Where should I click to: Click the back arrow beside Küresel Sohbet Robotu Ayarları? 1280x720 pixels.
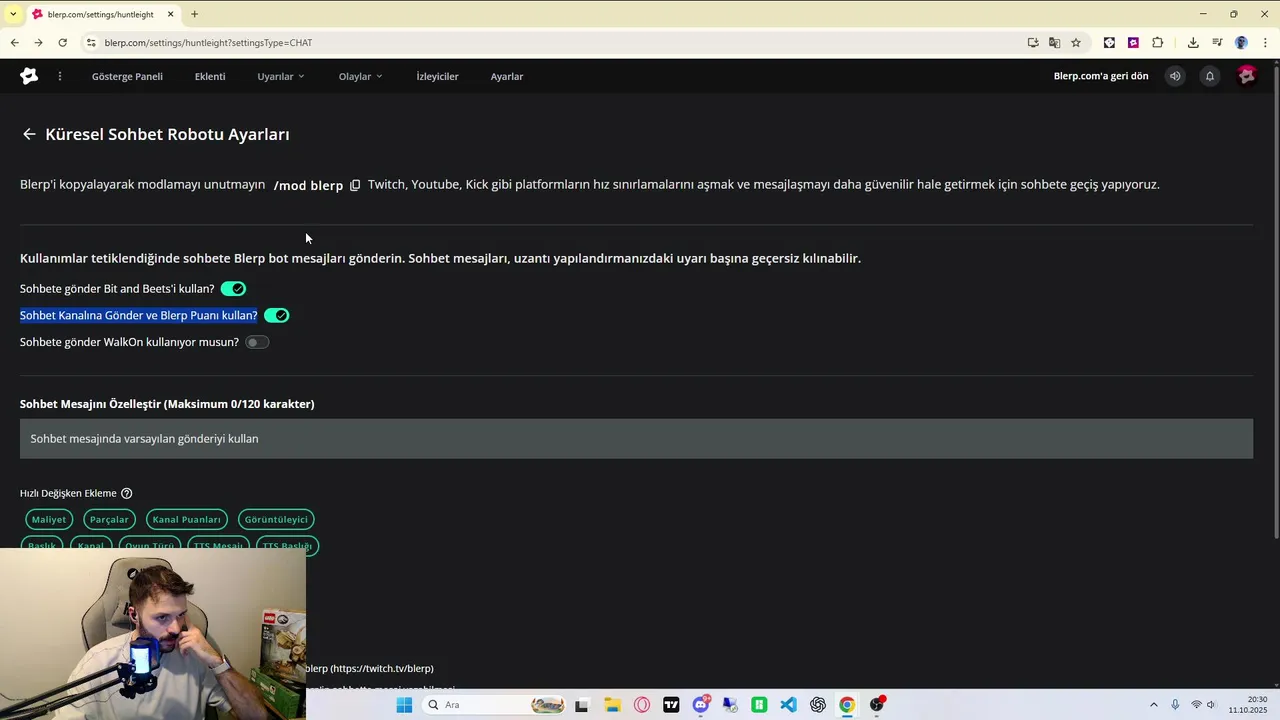[x=29, y=134]
